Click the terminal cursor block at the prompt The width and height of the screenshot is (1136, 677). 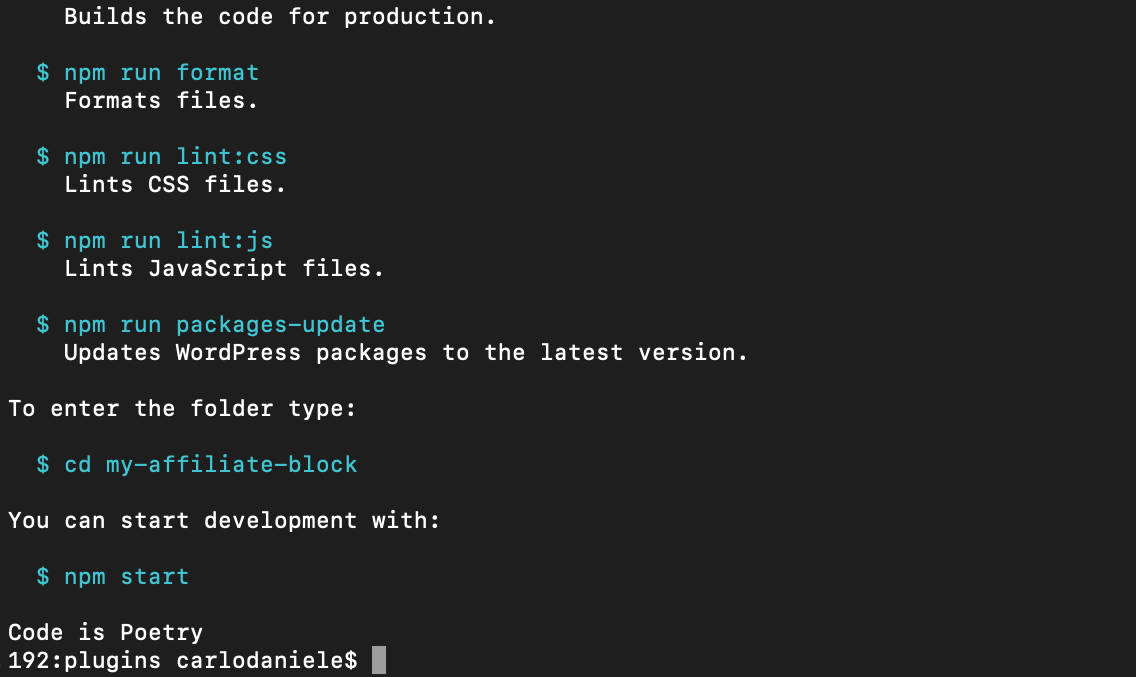pyautogui.click(x=378, y=660)
